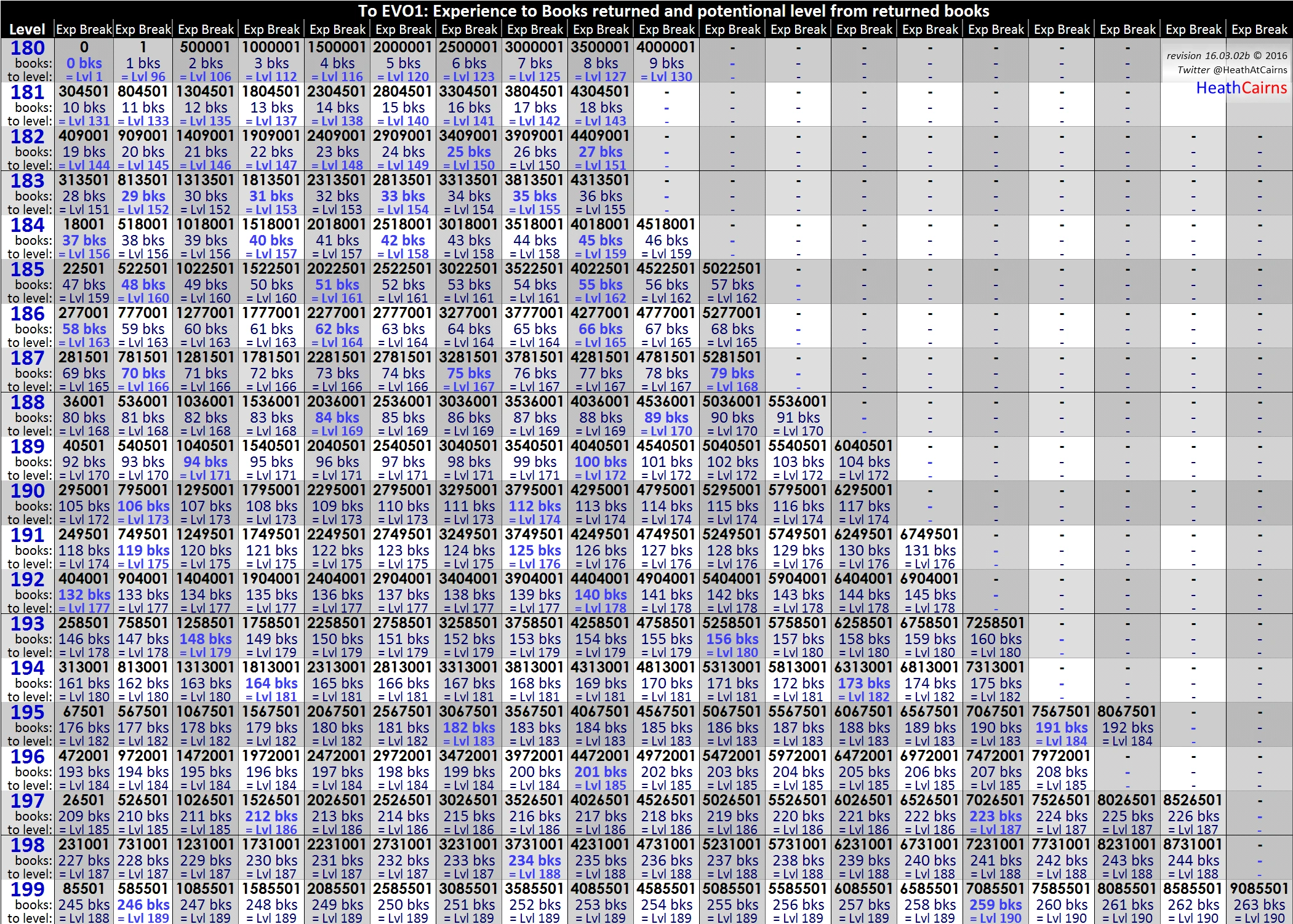Click the 0 bks cell
This screenshot has height=924, width=1293.
84,63
